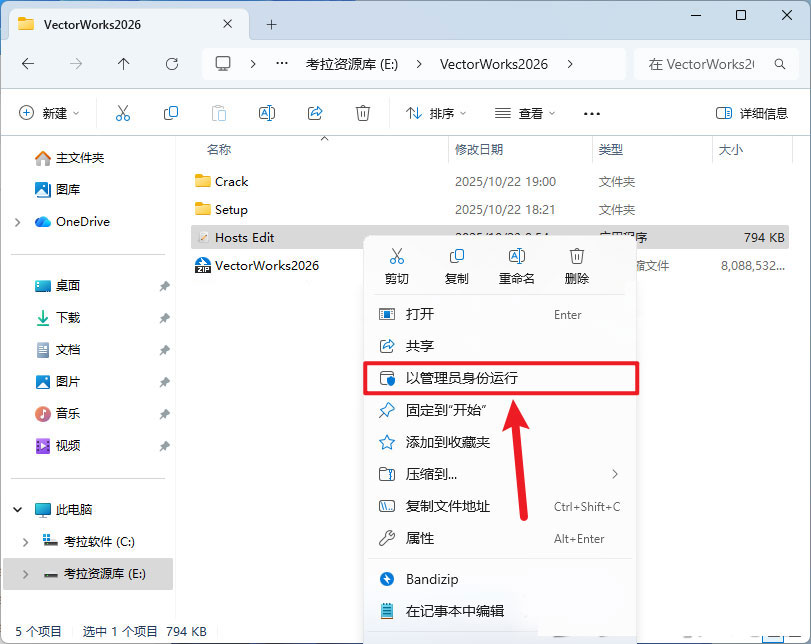
Task: Expand the 考拉软件 (C:) drive node
Action: [25, 542]
